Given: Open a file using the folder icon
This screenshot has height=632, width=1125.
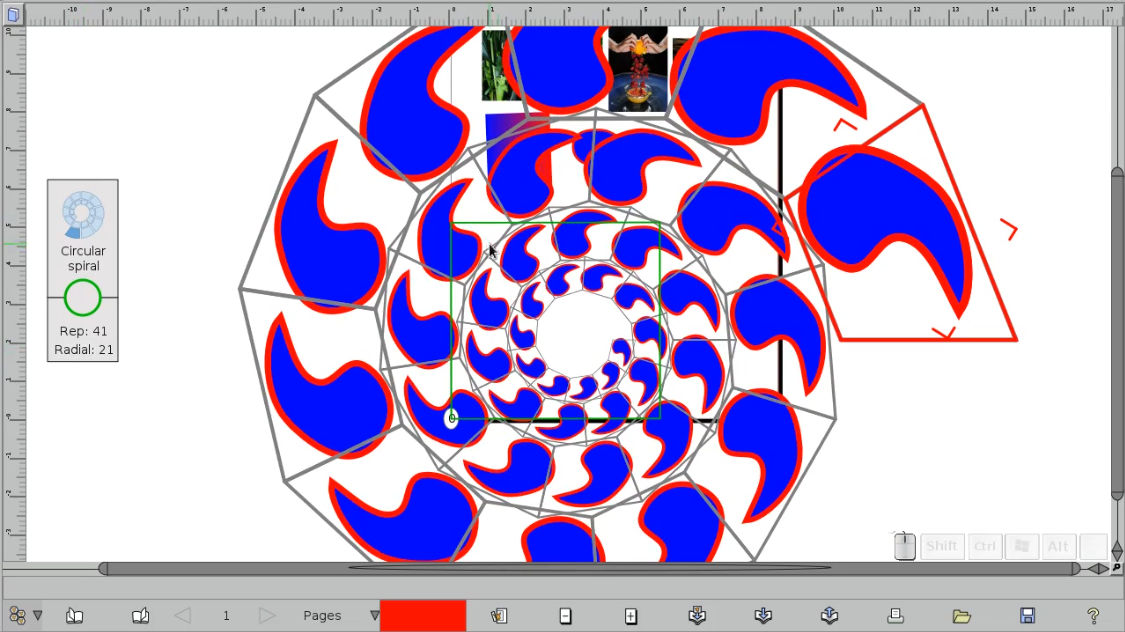Looking at the screenshot, I should click(x=961, y=615).
